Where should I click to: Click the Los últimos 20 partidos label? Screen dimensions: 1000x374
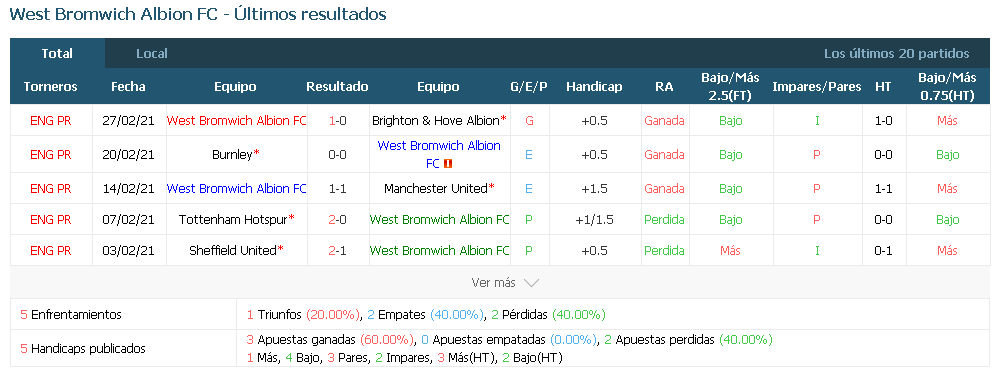[896, 54]
